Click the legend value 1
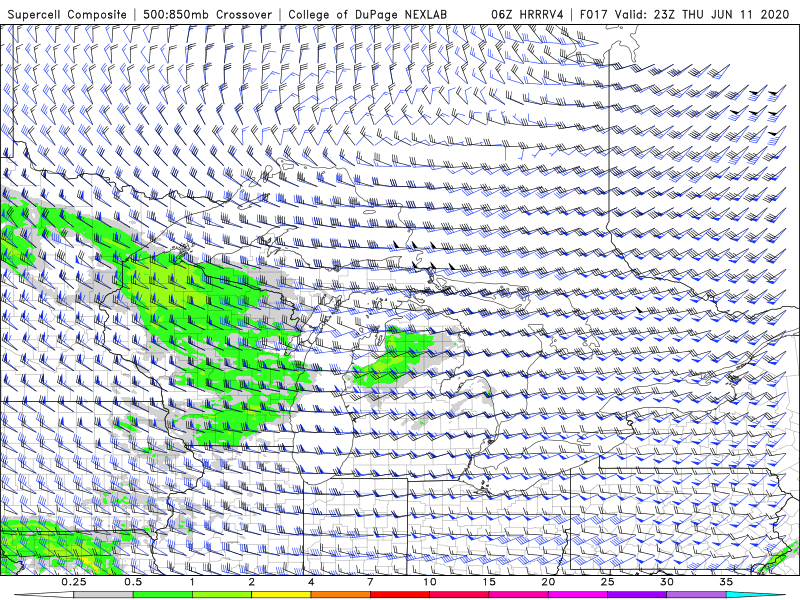This screenshot has height=600, width=800. (x=192, y=582)
